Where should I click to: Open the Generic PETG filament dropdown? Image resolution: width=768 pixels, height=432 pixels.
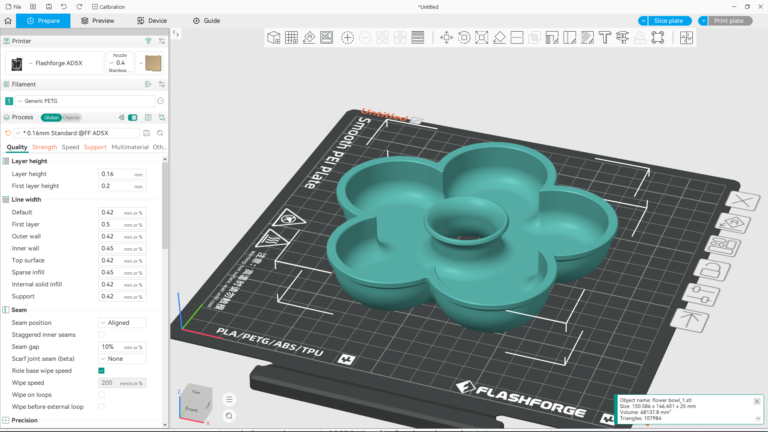[85, 101]
